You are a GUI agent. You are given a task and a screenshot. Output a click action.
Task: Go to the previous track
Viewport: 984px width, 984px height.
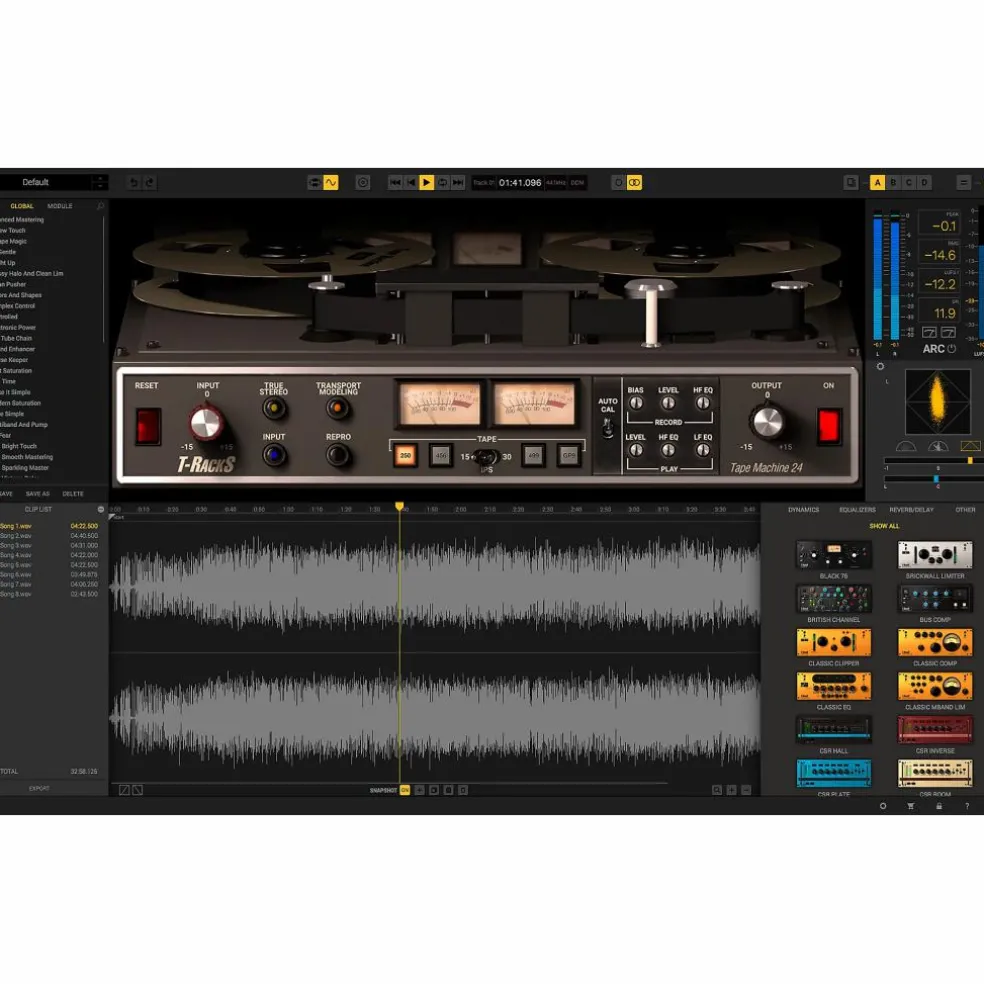pos(411,183)
